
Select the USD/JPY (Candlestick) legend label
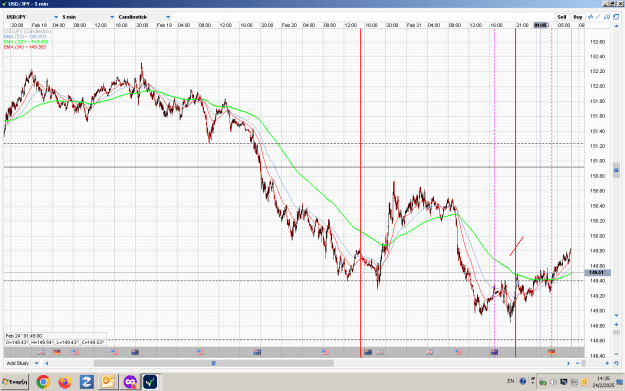[28, 31]
